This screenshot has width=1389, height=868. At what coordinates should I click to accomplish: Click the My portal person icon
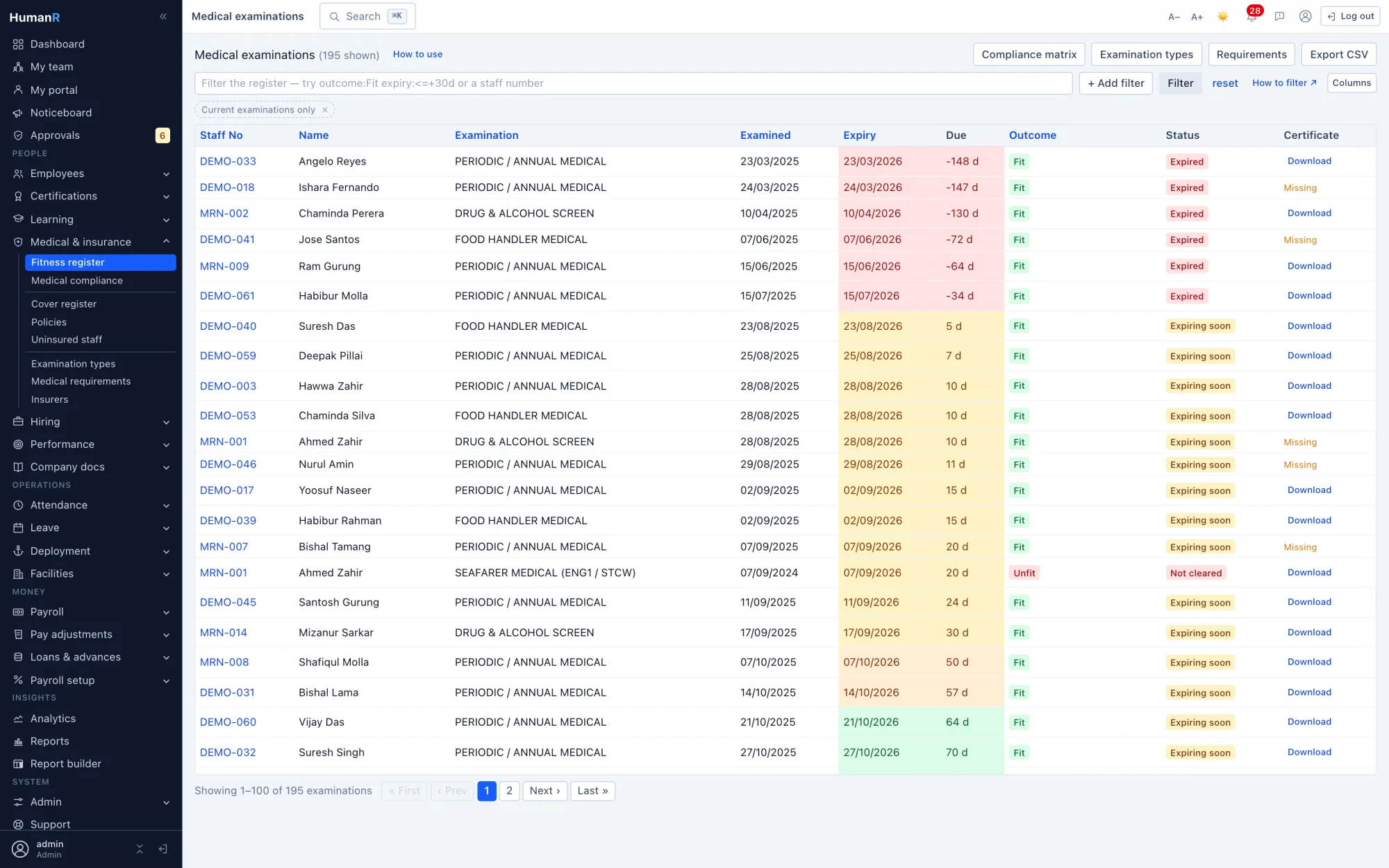(x=18, y=90)
